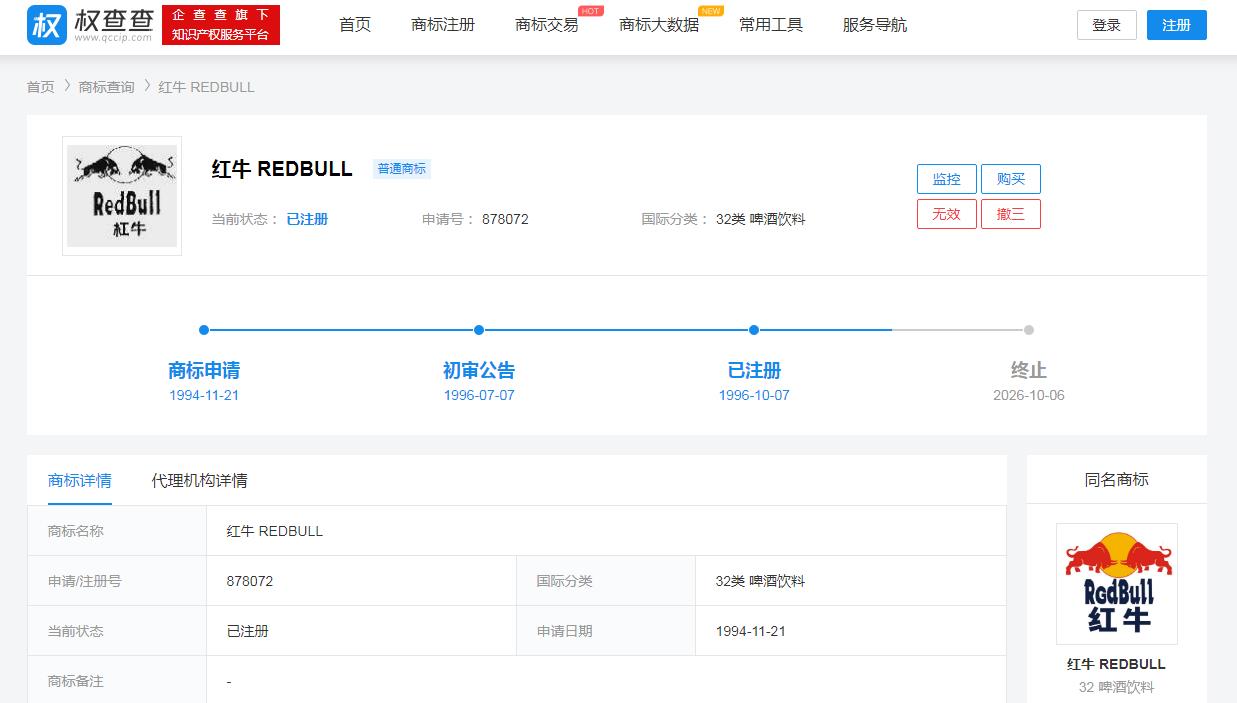Click the blue 注册 button
This screenshot has width=1237, height=703.
(1177, 25)
